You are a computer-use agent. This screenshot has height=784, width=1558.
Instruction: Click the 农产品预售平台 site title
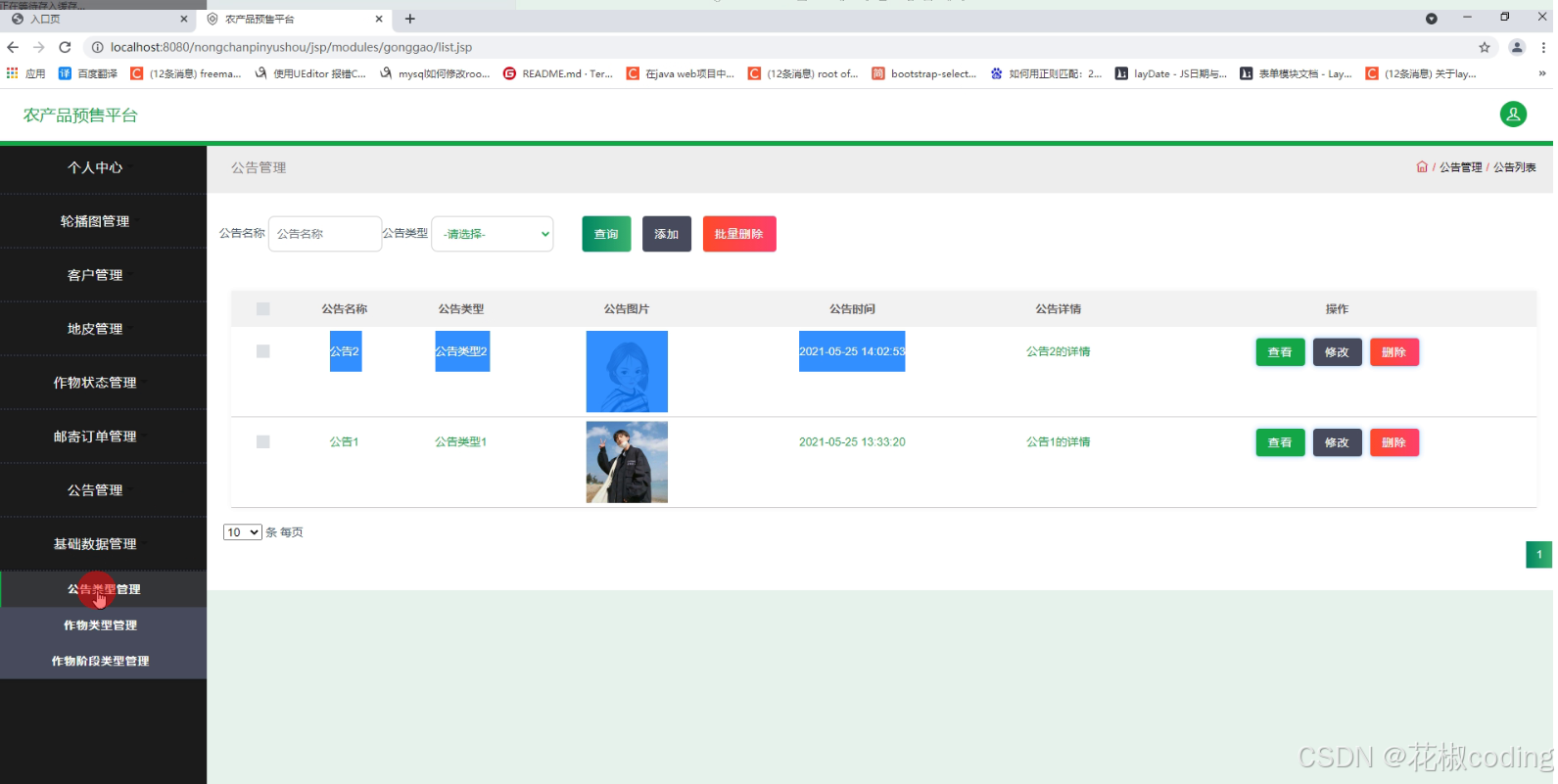pos(80,115)
